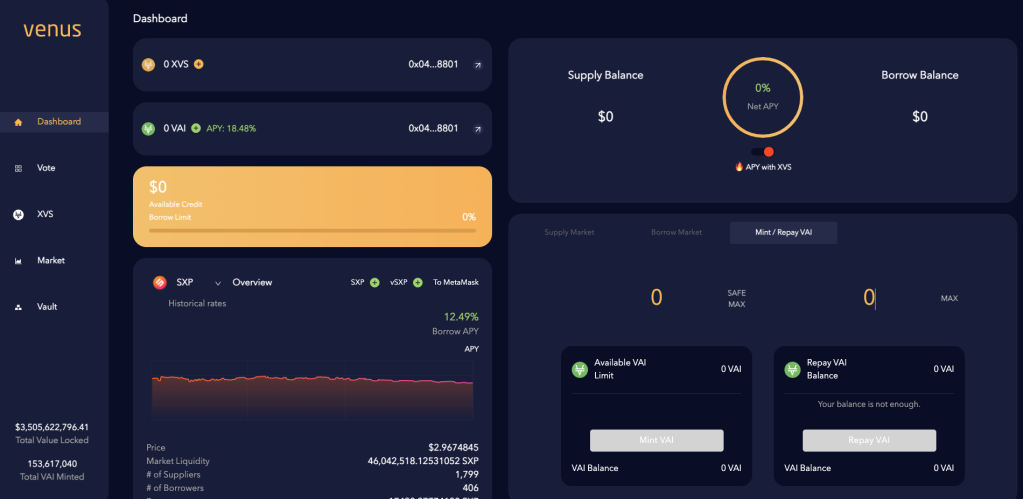Click the Mint VAI button

(656, 440)
